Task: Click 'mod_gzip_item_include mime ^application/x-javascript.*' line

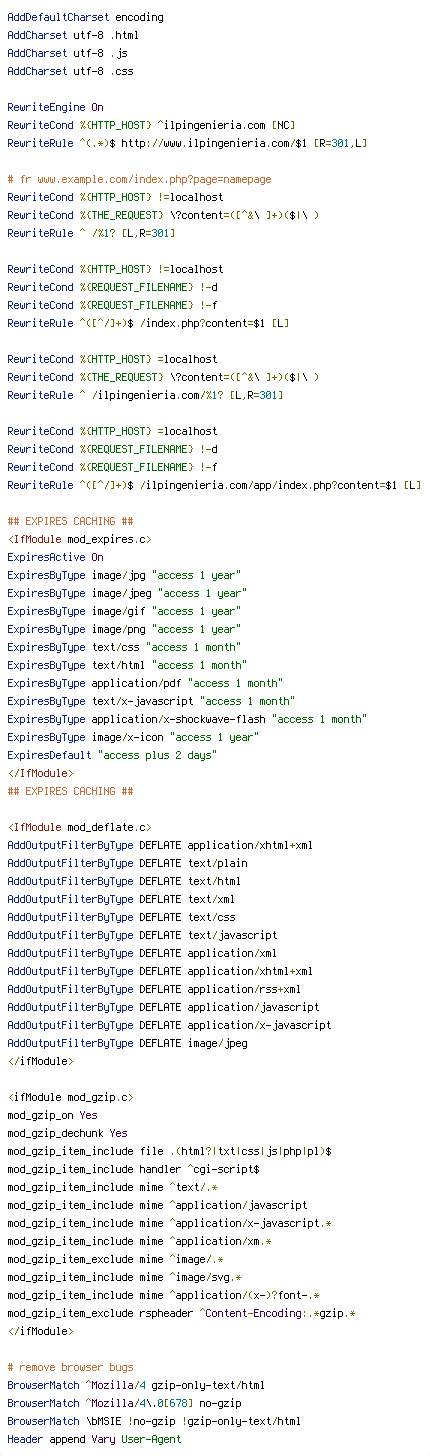Action: [x=169, y=1223]
